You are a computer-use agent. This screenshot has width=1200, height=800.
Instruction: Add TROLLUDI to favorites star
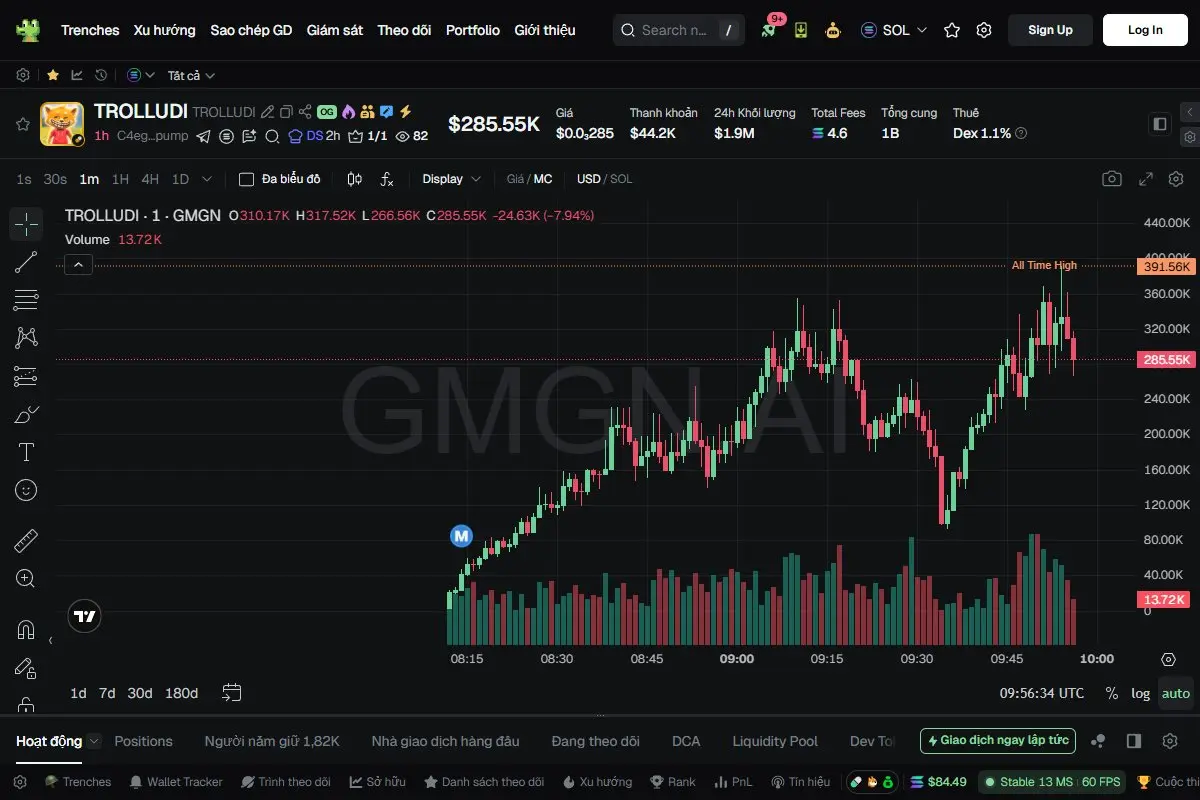22,124
